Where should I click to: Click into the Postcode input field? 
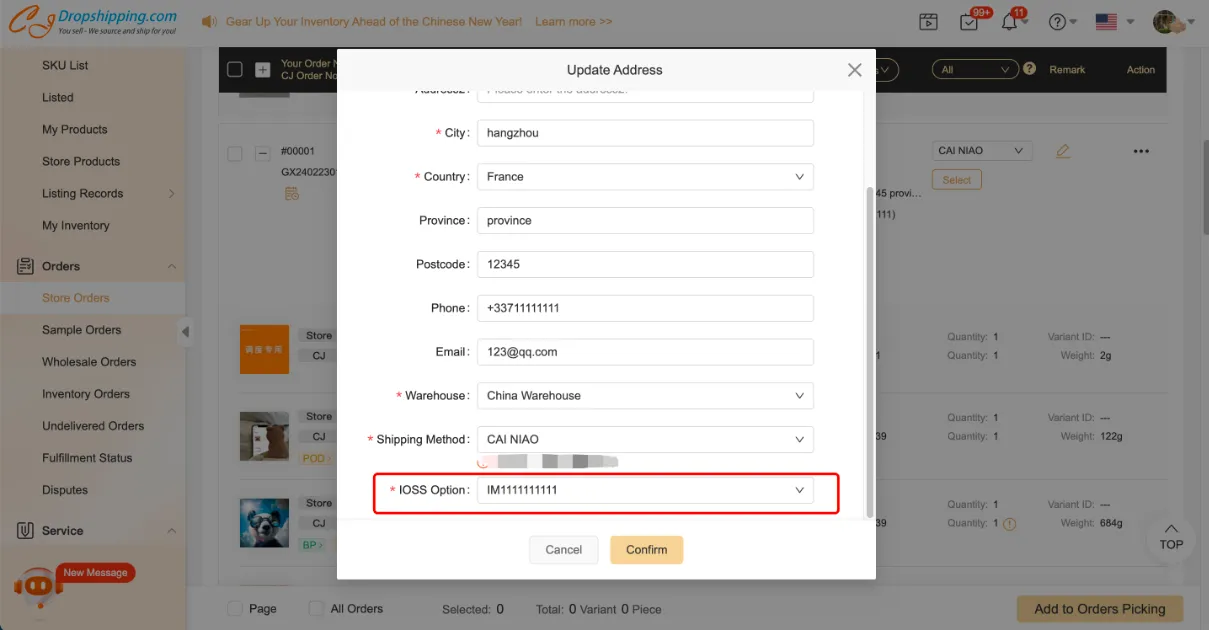pos(645,265)
